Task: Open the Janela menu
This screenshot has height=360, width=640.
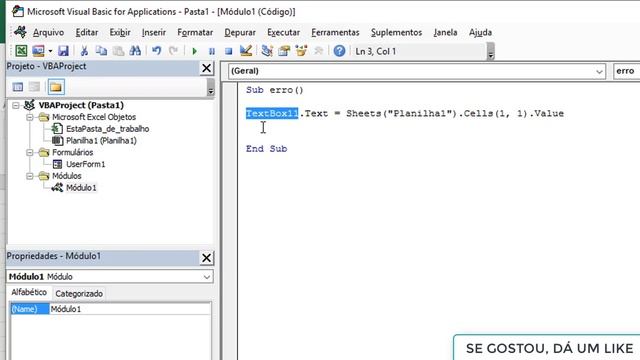Action: [x=445, y=32]
